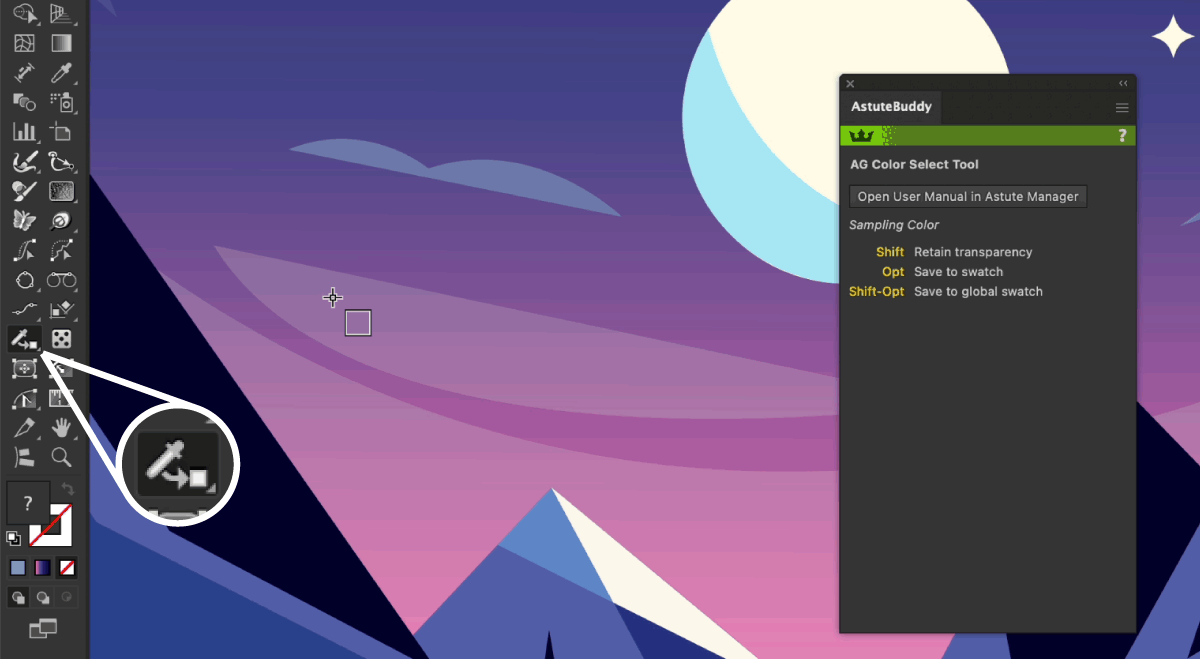Image resolution: width=1200 pixels, height=659 pixels.
Task: Select the Zoom magnifier tool
Action: pos(61,458)
